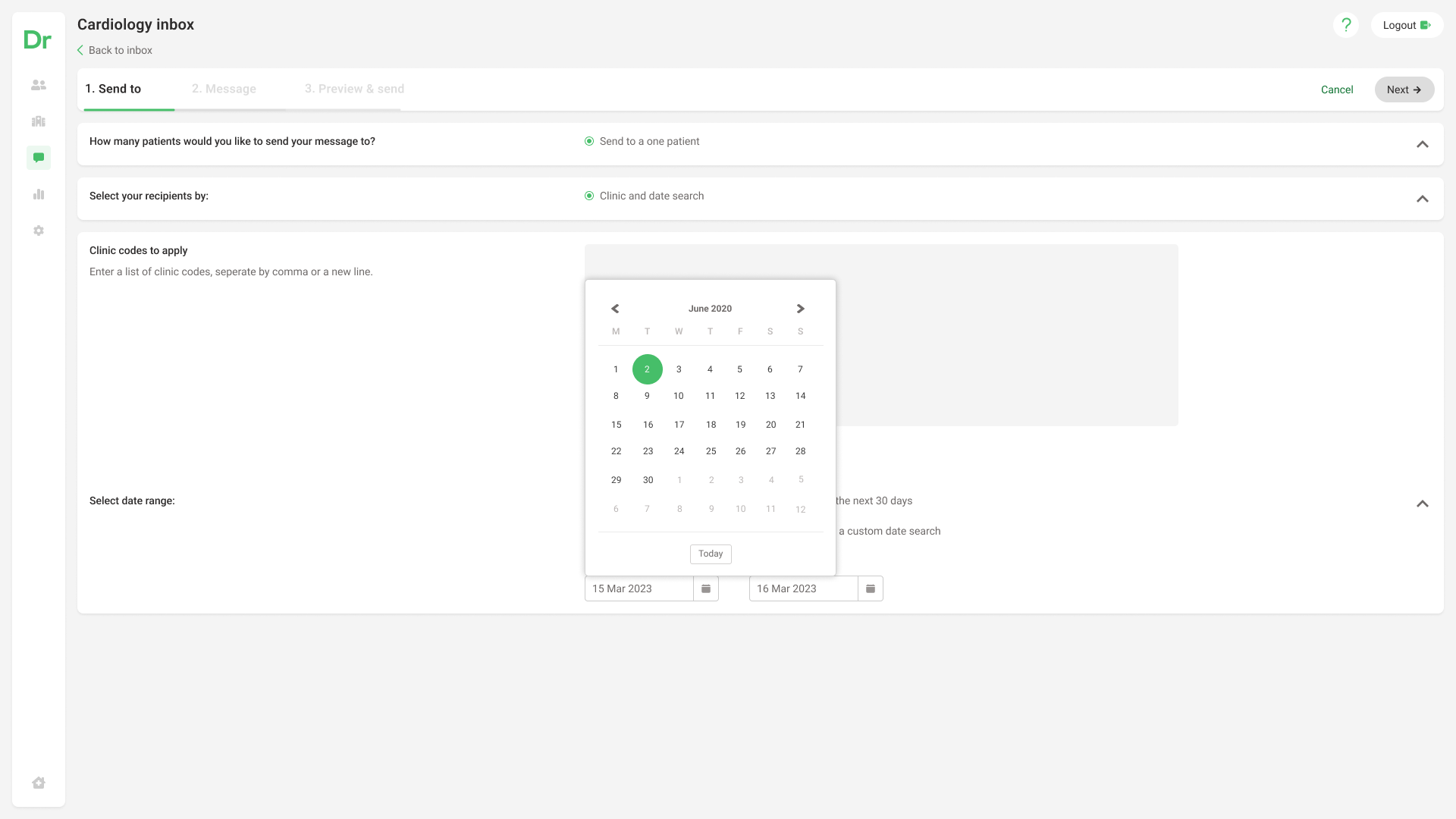Viewport: 1456px width, 819px height.
Task: Choose the Clinic and date search radio option
Action: (x=588, y=196)
